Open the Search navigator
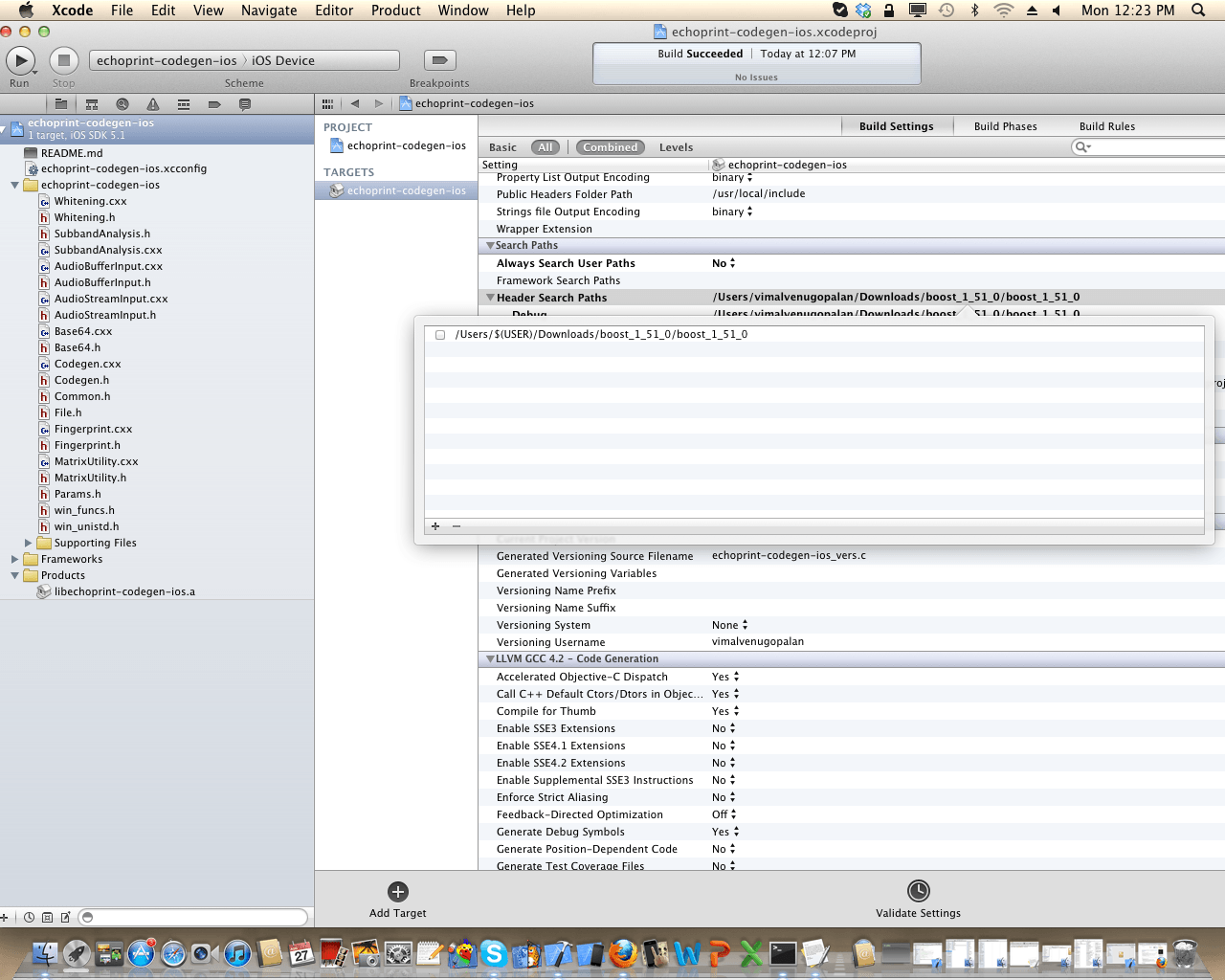 pyautogui.click(x=122, y=104)
